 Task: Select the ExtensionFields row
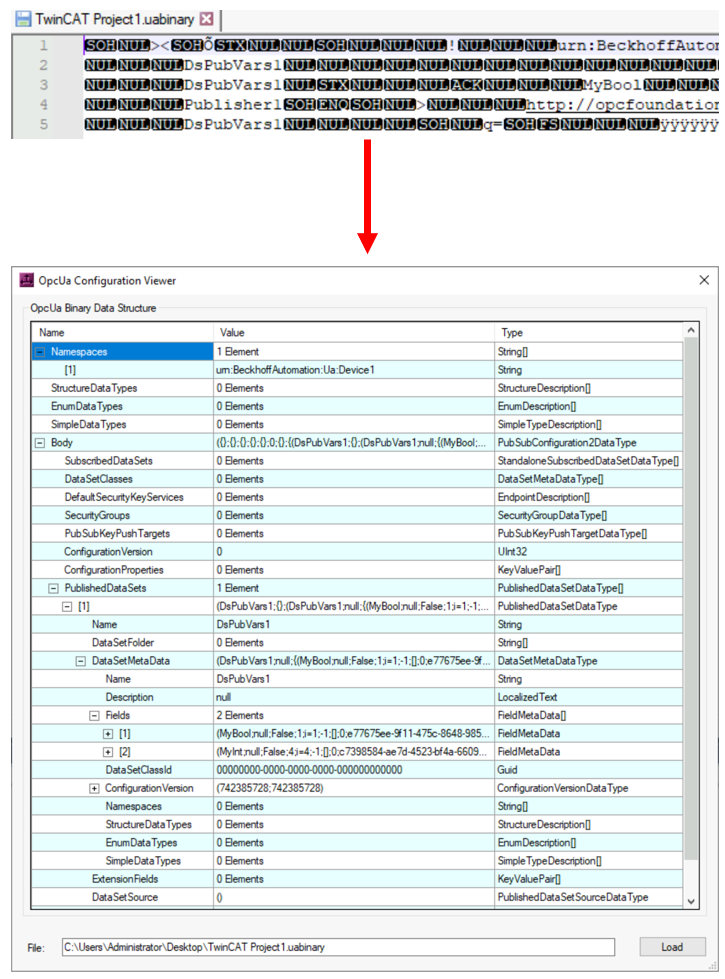(x=357, y=878)
